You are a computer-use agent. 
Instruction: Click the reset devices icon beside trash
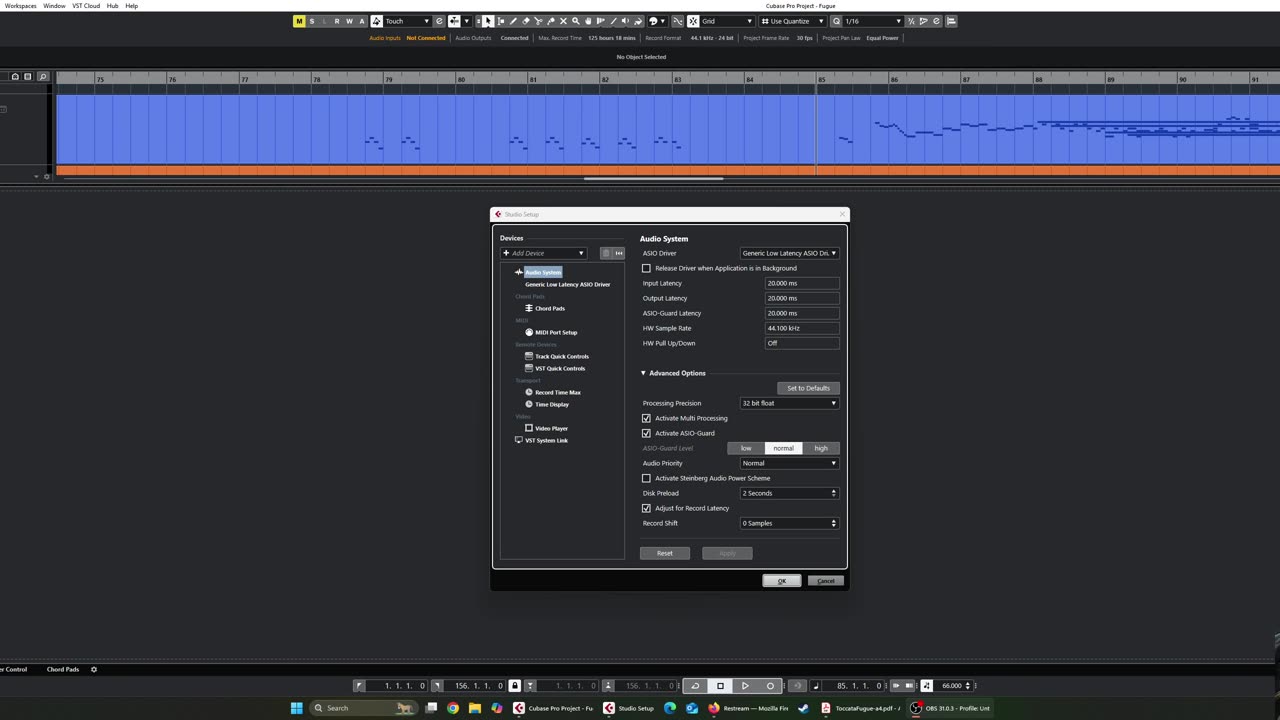point(618,253)
